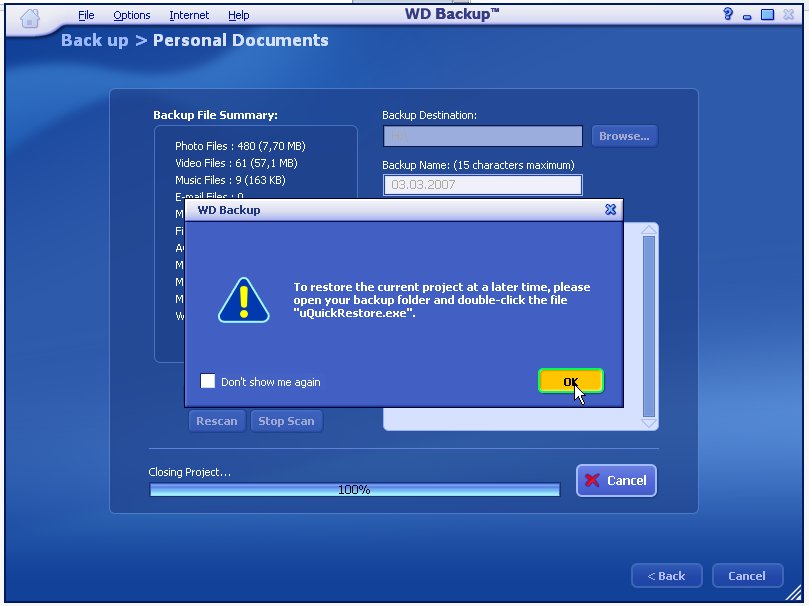Screen dimensions: 809x606
Task: Select the "Music Files : 9 (163 KB)" line
Action: pos(230,180)
